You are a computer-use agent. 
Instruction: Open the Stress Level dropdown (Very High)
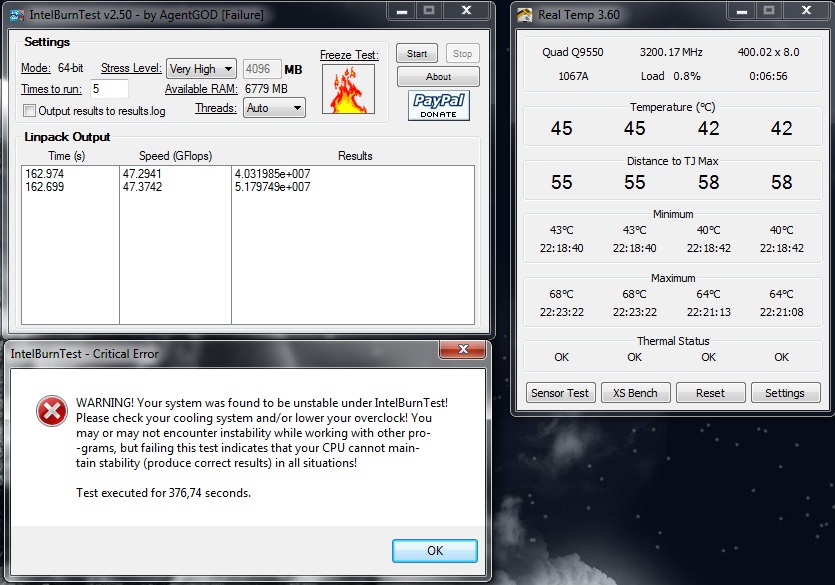[x=201, y=69]
